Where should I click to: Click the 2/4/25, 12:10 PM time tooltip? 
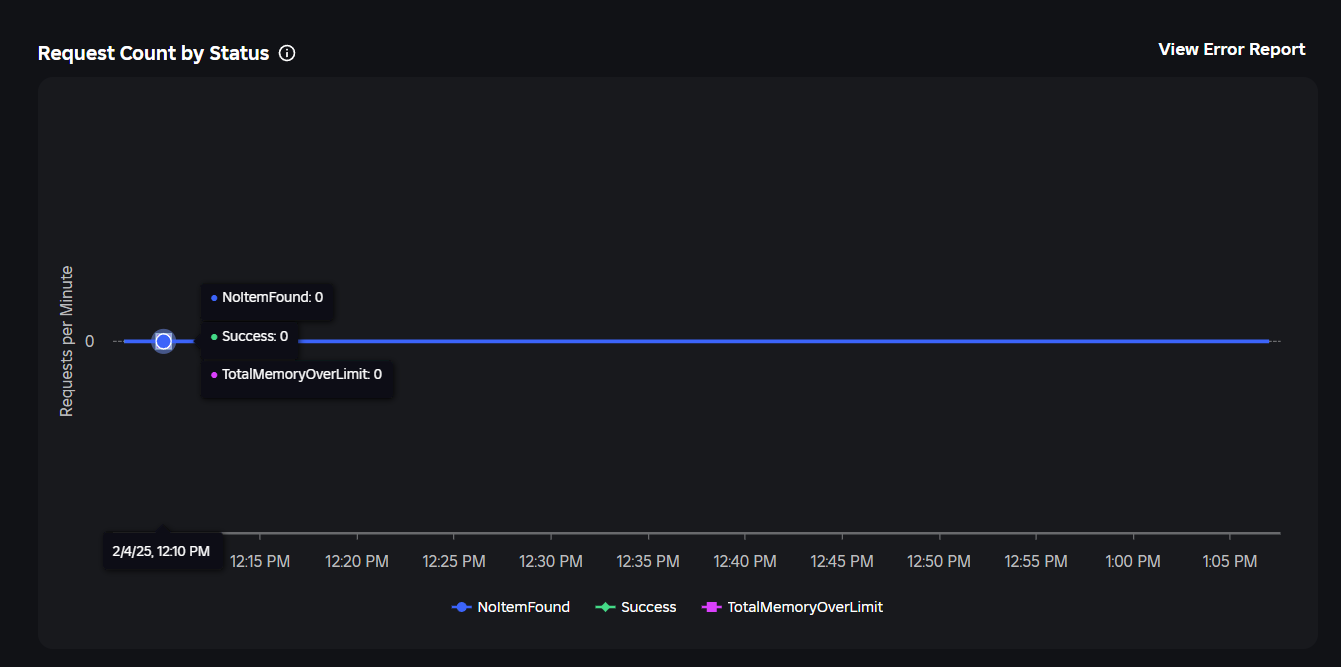click(162, 551)
